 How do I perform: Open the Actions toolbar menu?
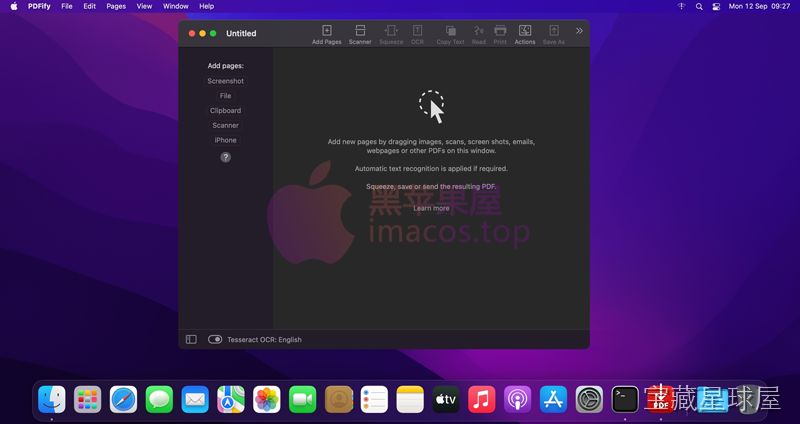[x=524, y=34]
